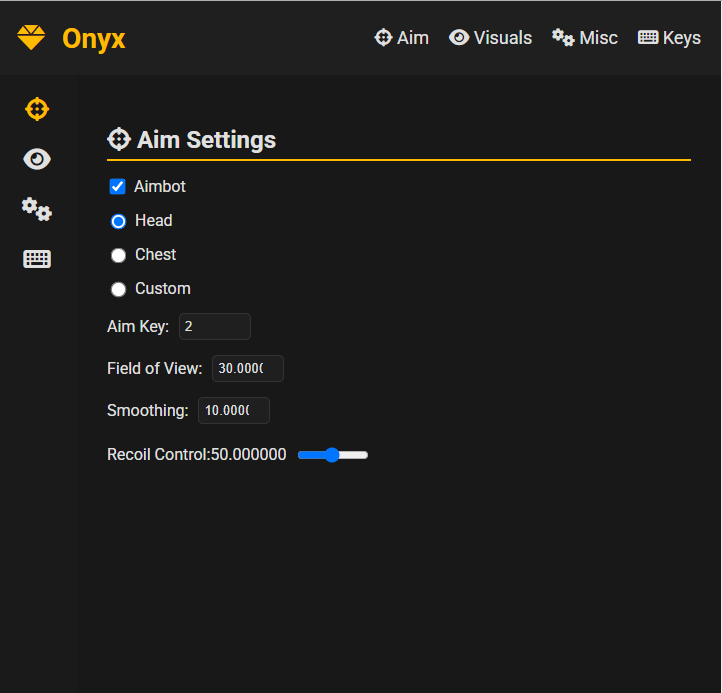
Task: Select the Chest radio button
Action: [118, 256]
